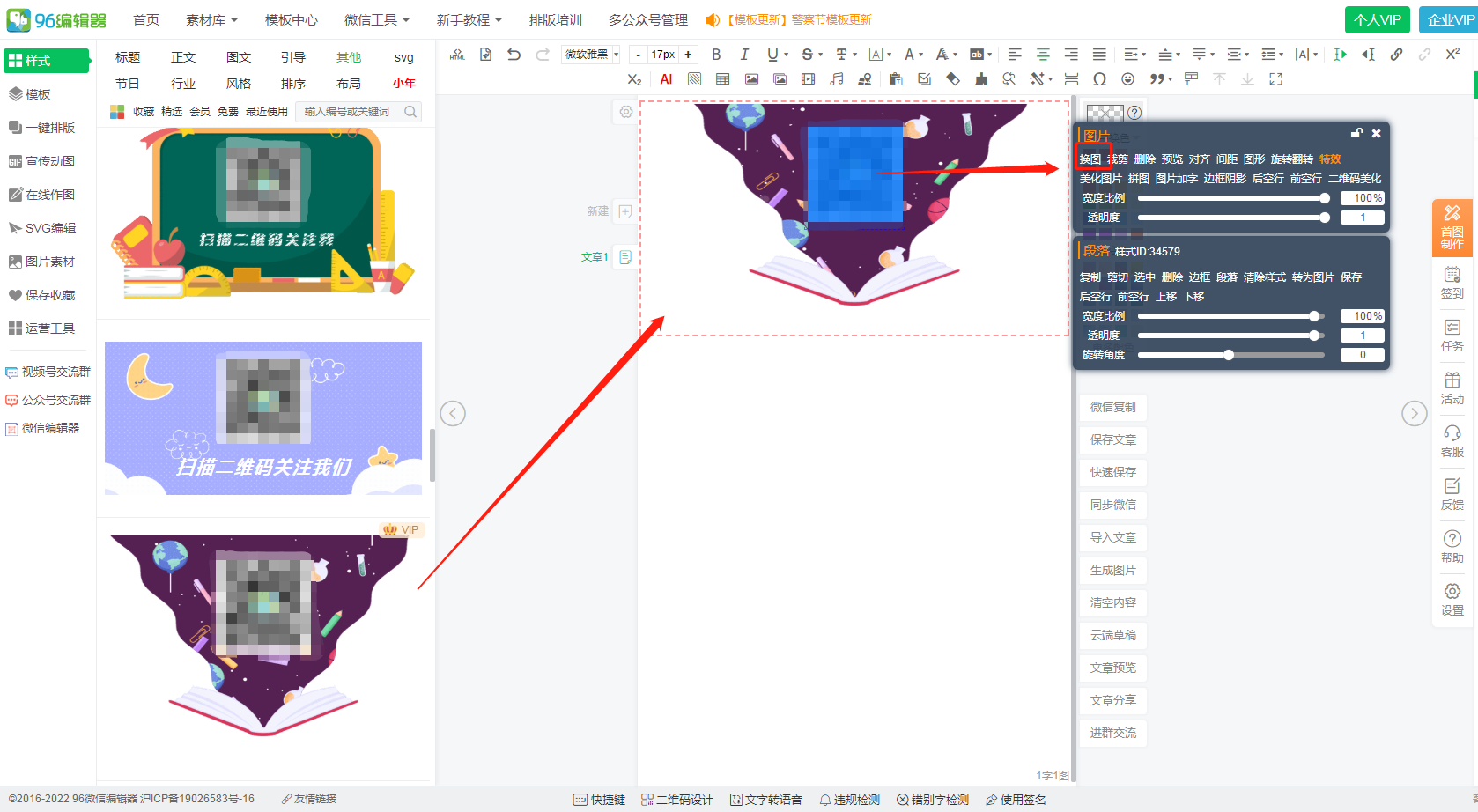Adjust 段落 panel 透明度 slider
The image size is (1478, 812).
pyautogui.click(x=1233, y=336)
